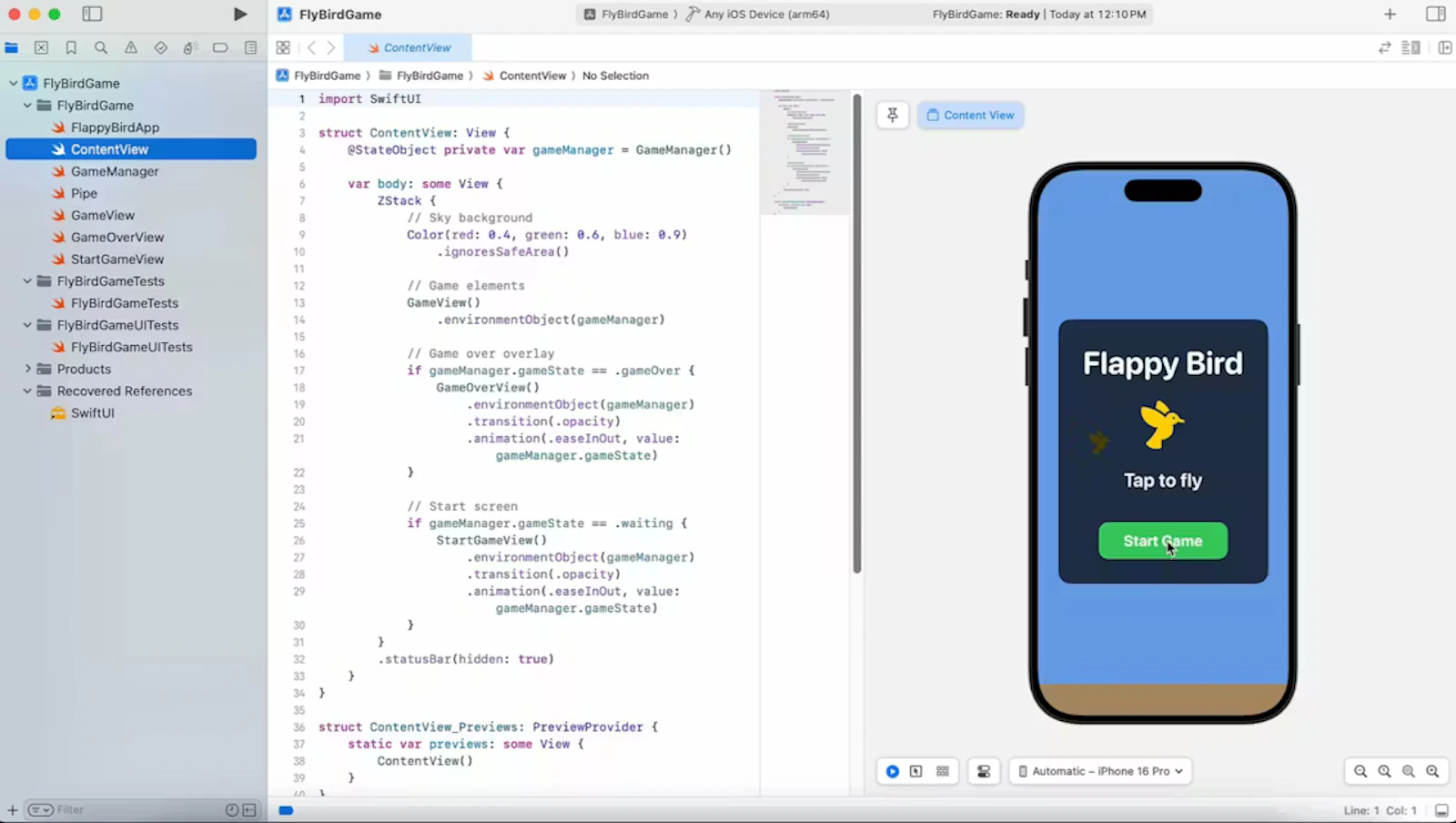This screenshot has width=1456, height=823.
Task: Collapse the FlyBirdGame project root
Action: coord(14,83)
